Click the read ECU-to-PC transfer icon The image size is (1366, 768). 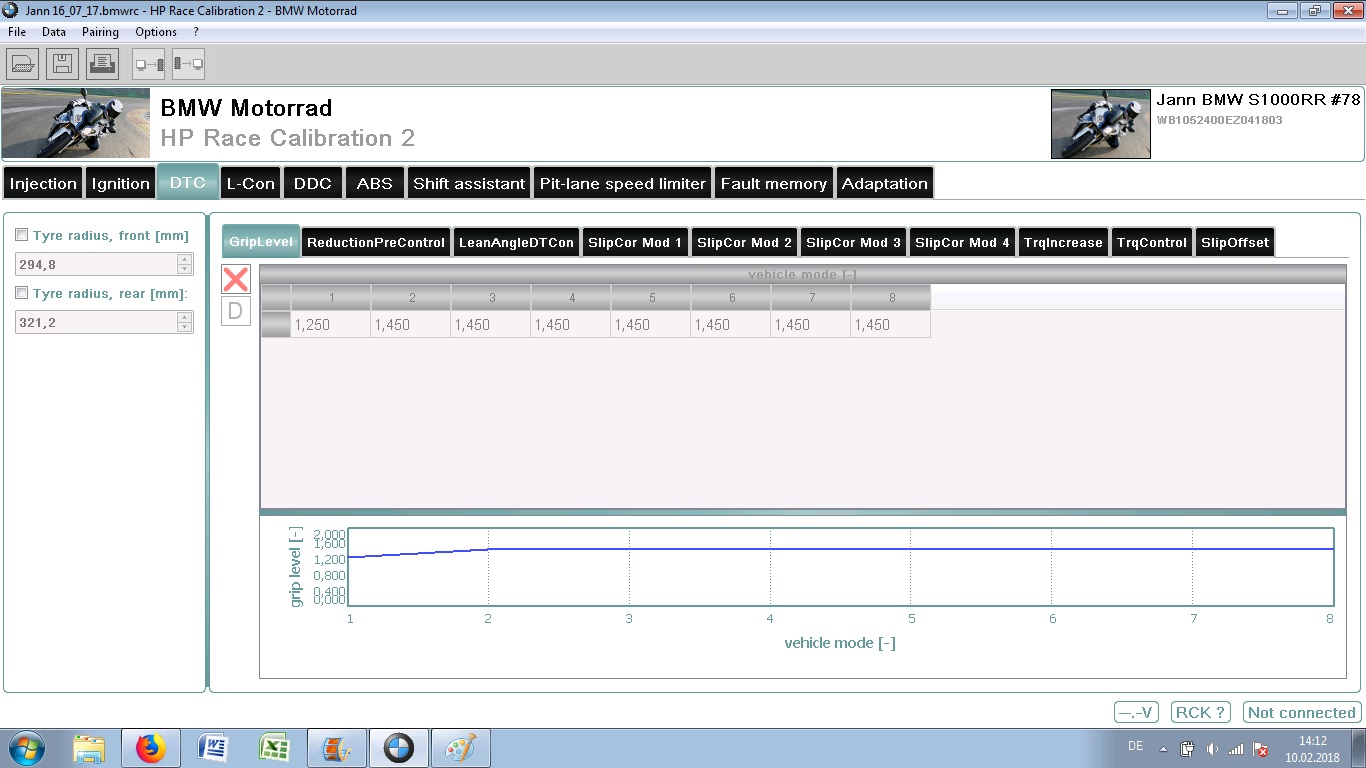[x=188, y=64]
